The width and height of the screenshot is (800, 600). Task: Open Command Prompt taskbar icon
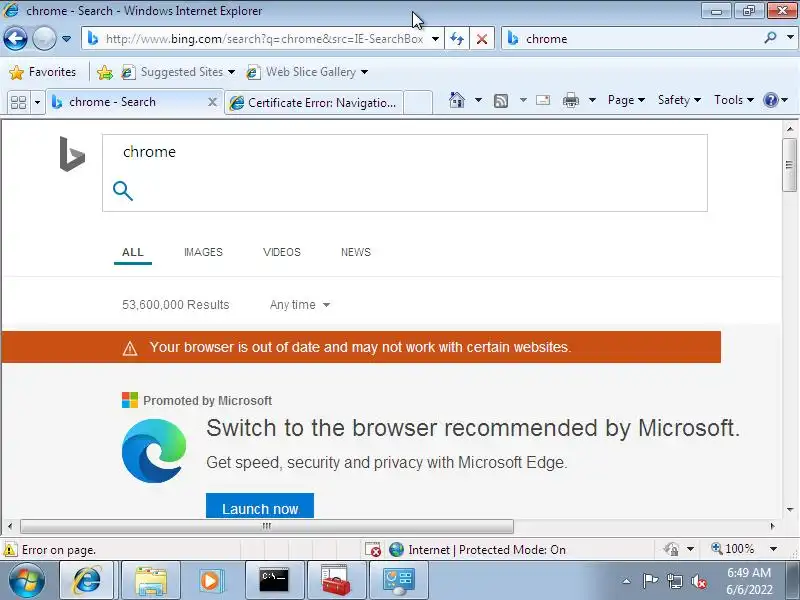274,581
